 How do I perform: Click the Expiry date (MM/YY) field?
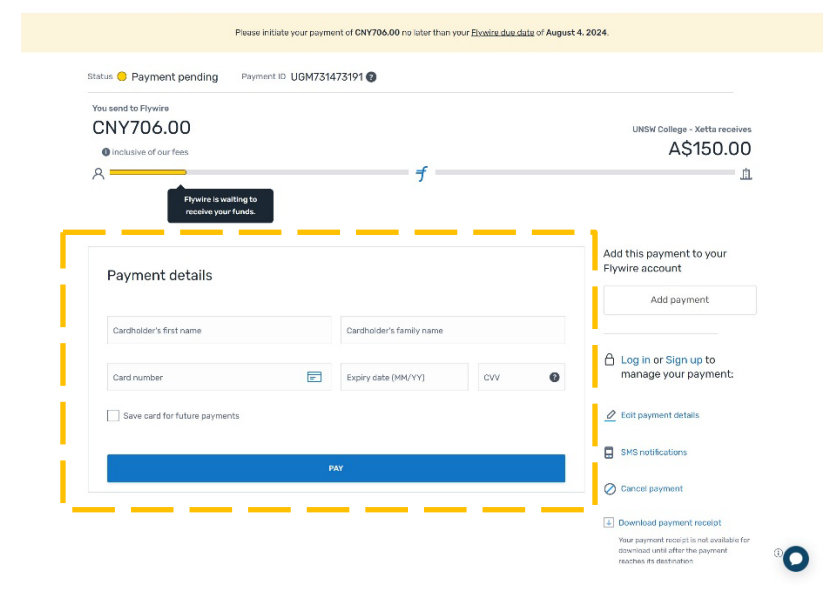pyautogui.click(x=404, y=377)
